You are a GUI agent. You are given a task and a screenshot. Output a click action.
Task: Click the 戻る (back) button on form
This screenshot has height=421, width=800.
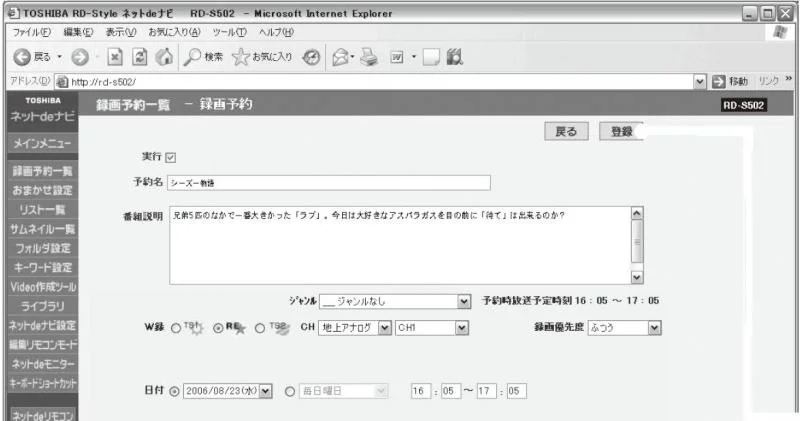[566, 132]
